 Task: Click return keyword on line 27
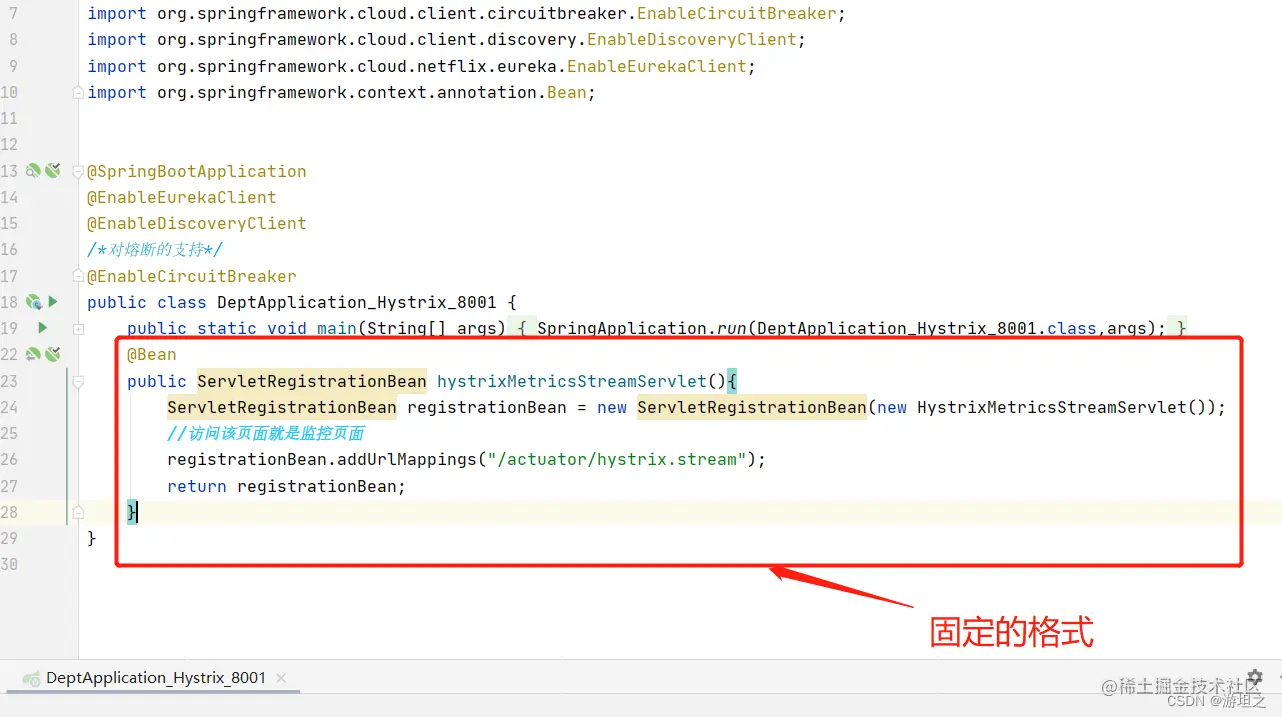coord(197,486)
